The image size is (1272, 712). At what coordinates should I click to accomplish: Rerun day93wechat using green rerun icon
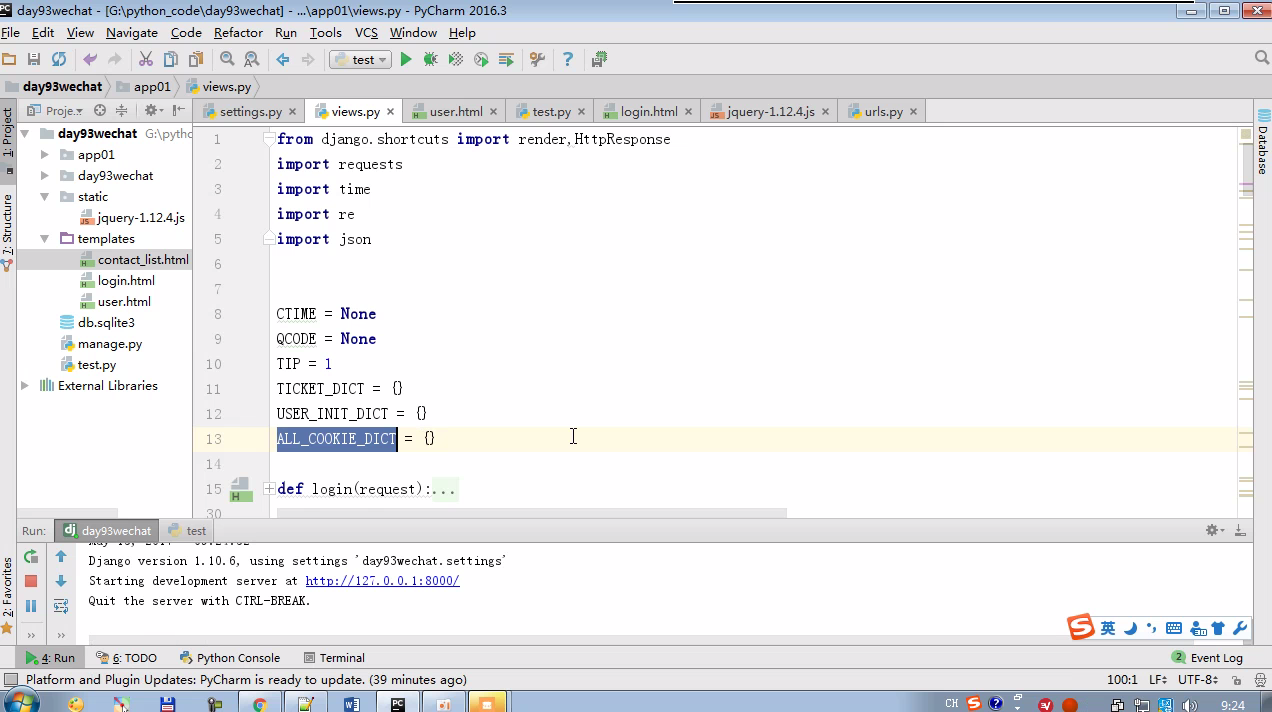tap(31, 557)
